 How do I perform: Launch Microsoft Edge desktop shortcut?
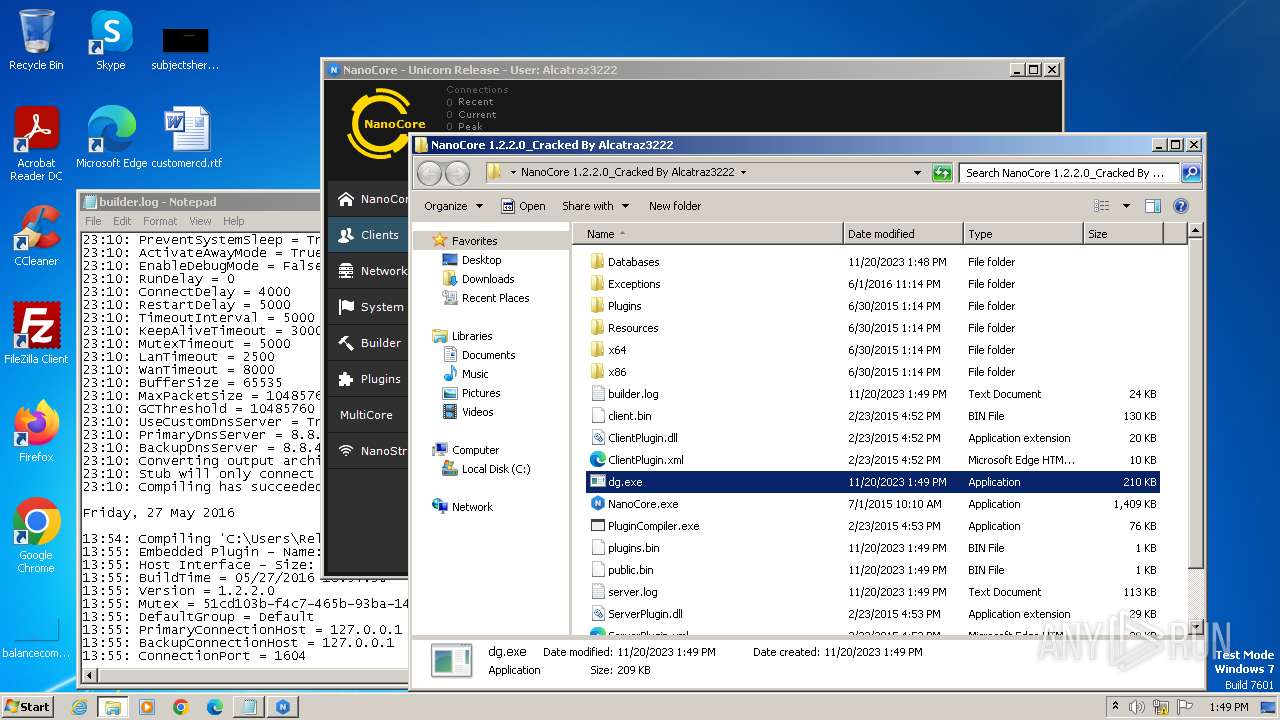[111, 137]
